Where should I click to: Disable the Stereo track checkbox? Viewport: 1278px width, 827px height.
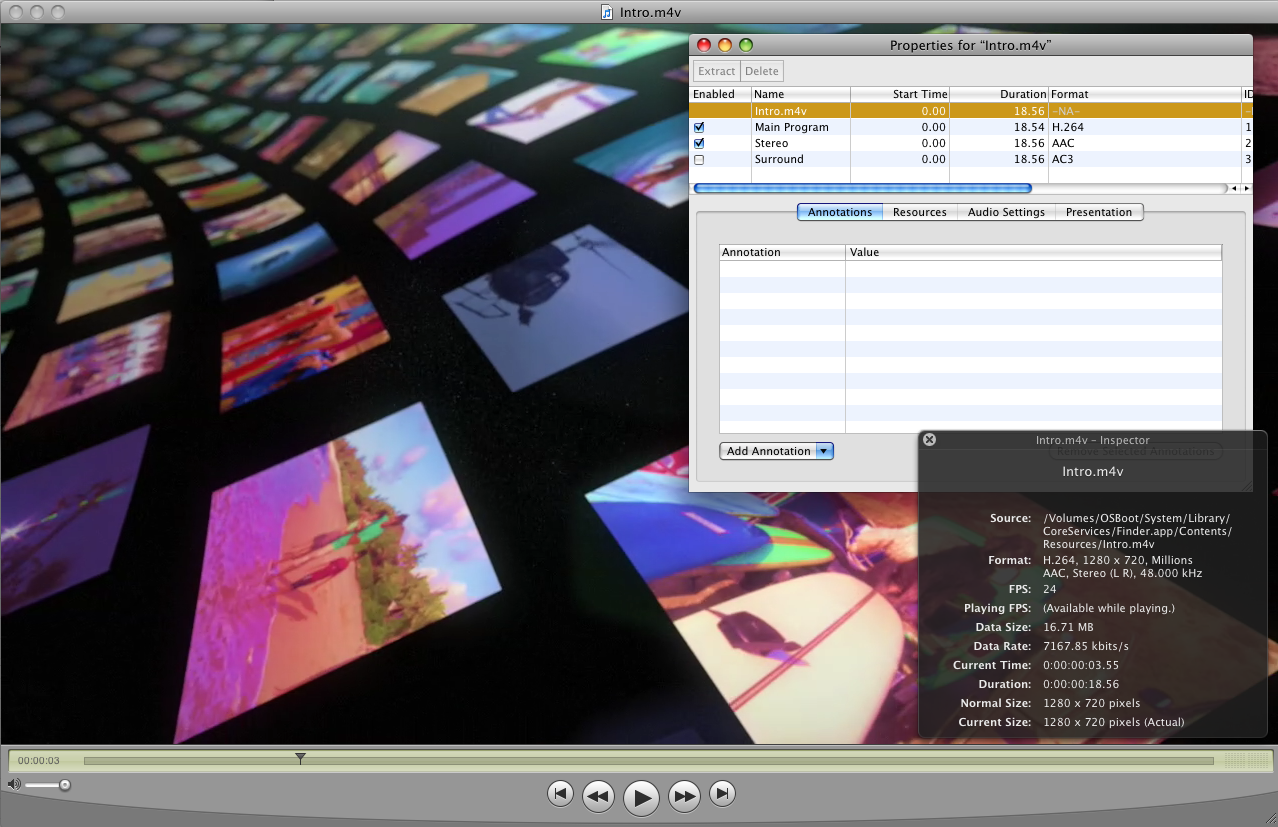[x=699, y=143]
